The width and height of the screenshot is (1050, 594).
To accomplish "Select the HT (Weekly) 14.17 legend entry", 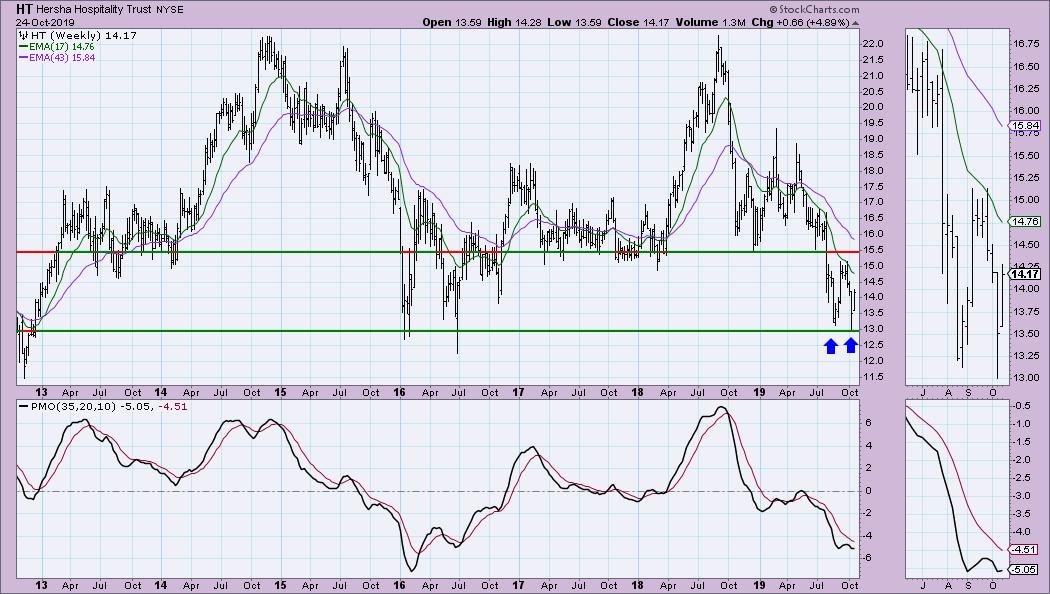I will [x=83, y=35].
